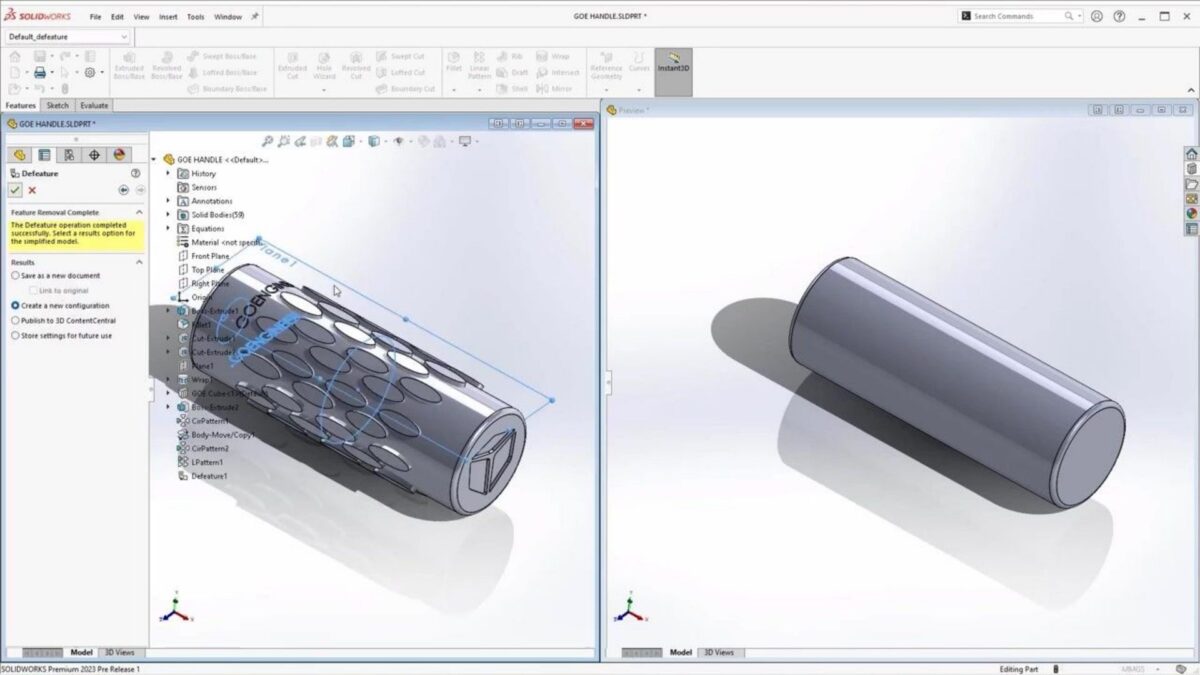1200x675 pixels.
Task: Expand the Annotations tree node
Action: point(168,201)
